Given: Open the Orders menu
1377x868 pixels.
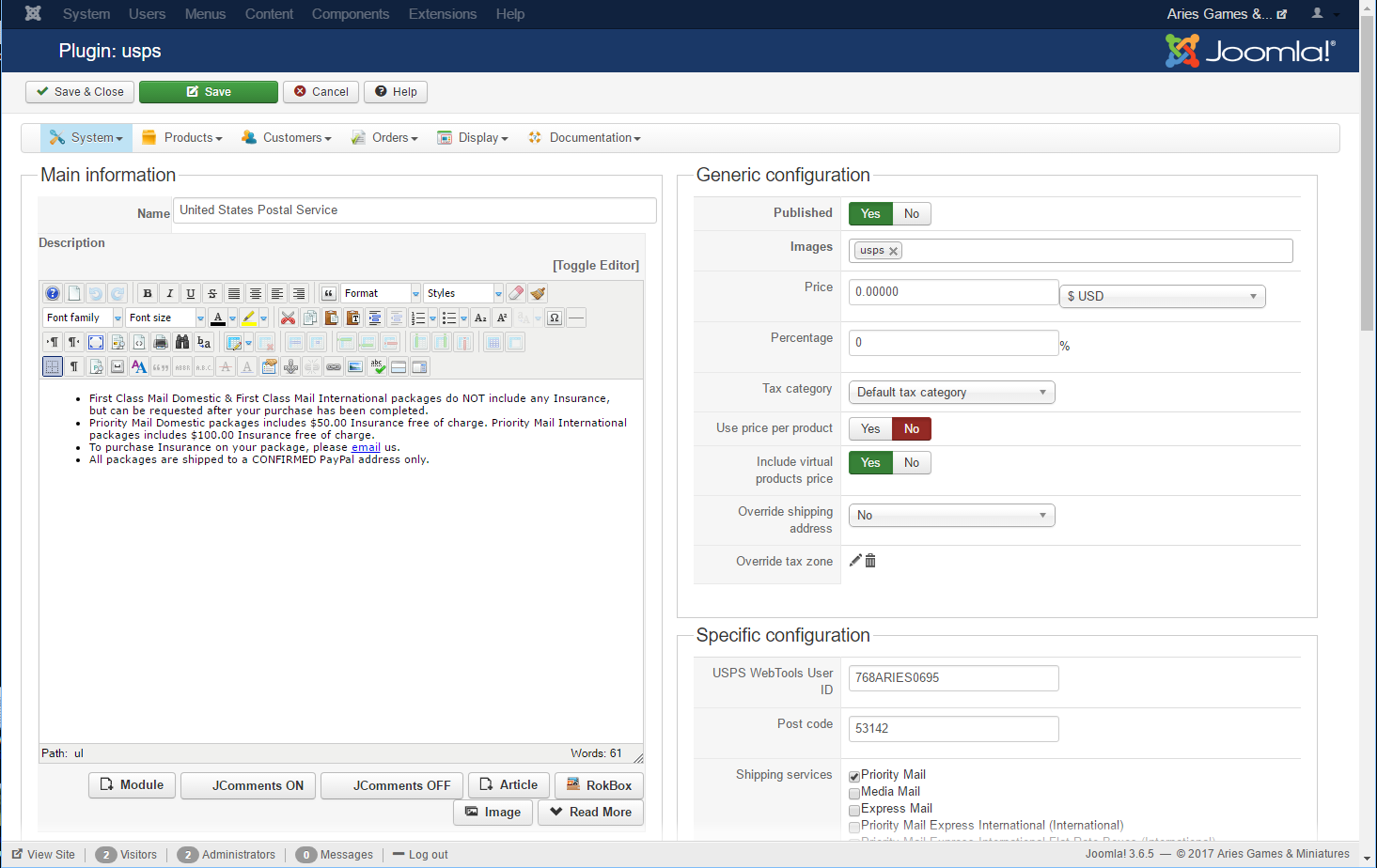Looking at the screenshot, I should coord(384,138).
